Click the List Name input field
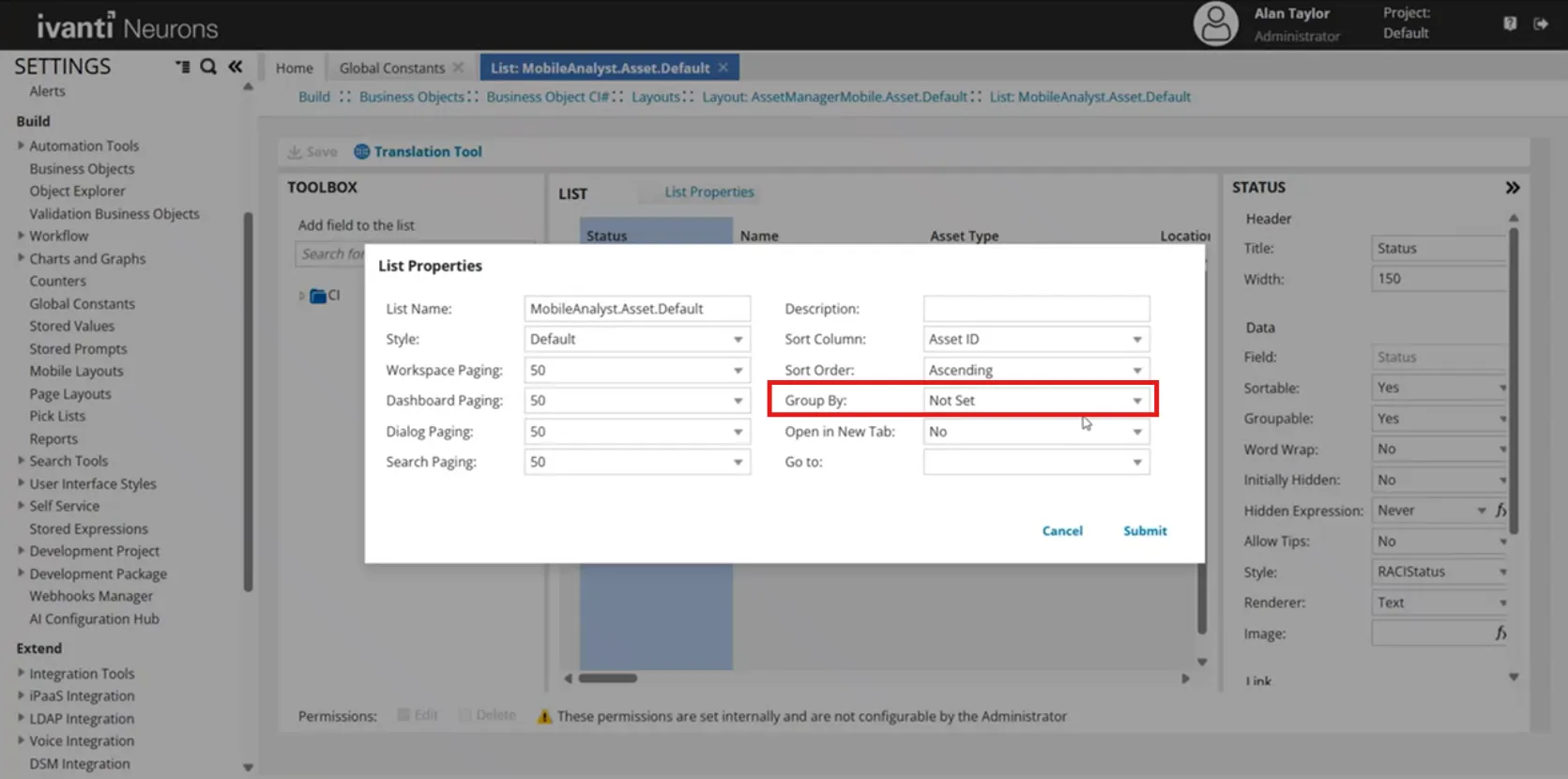Viewport: 1568px width, 779px height. [637, 309]
